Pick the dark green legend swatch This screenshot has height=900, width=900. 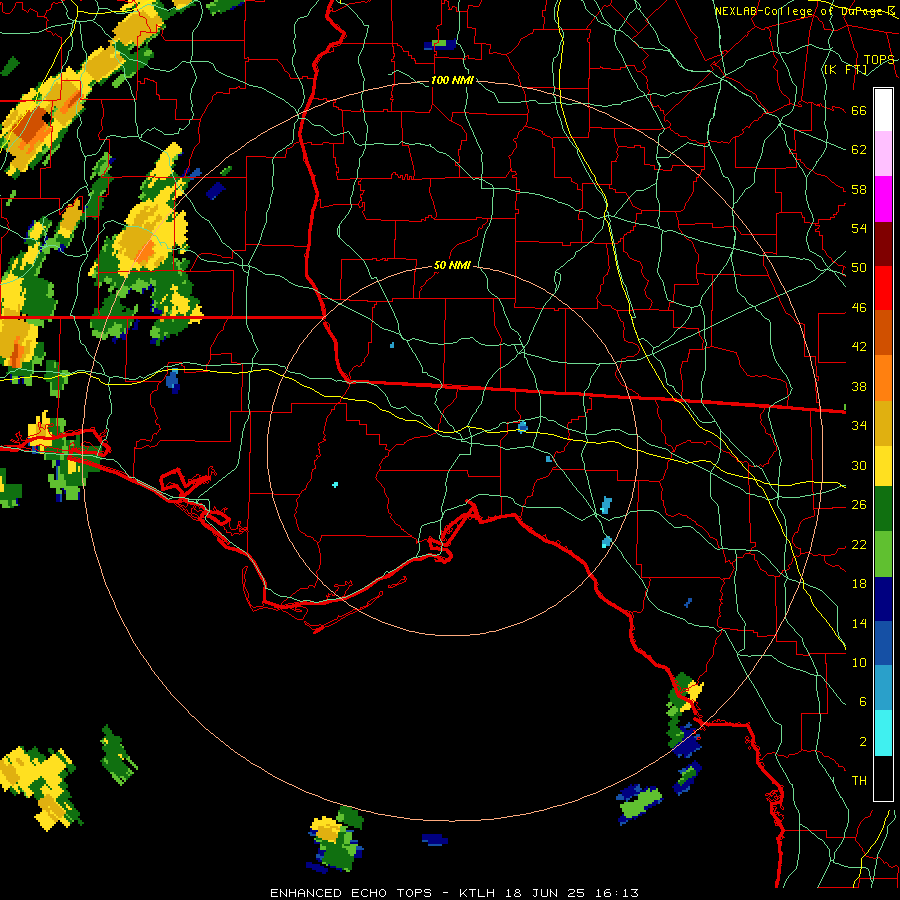coord(883,509)
